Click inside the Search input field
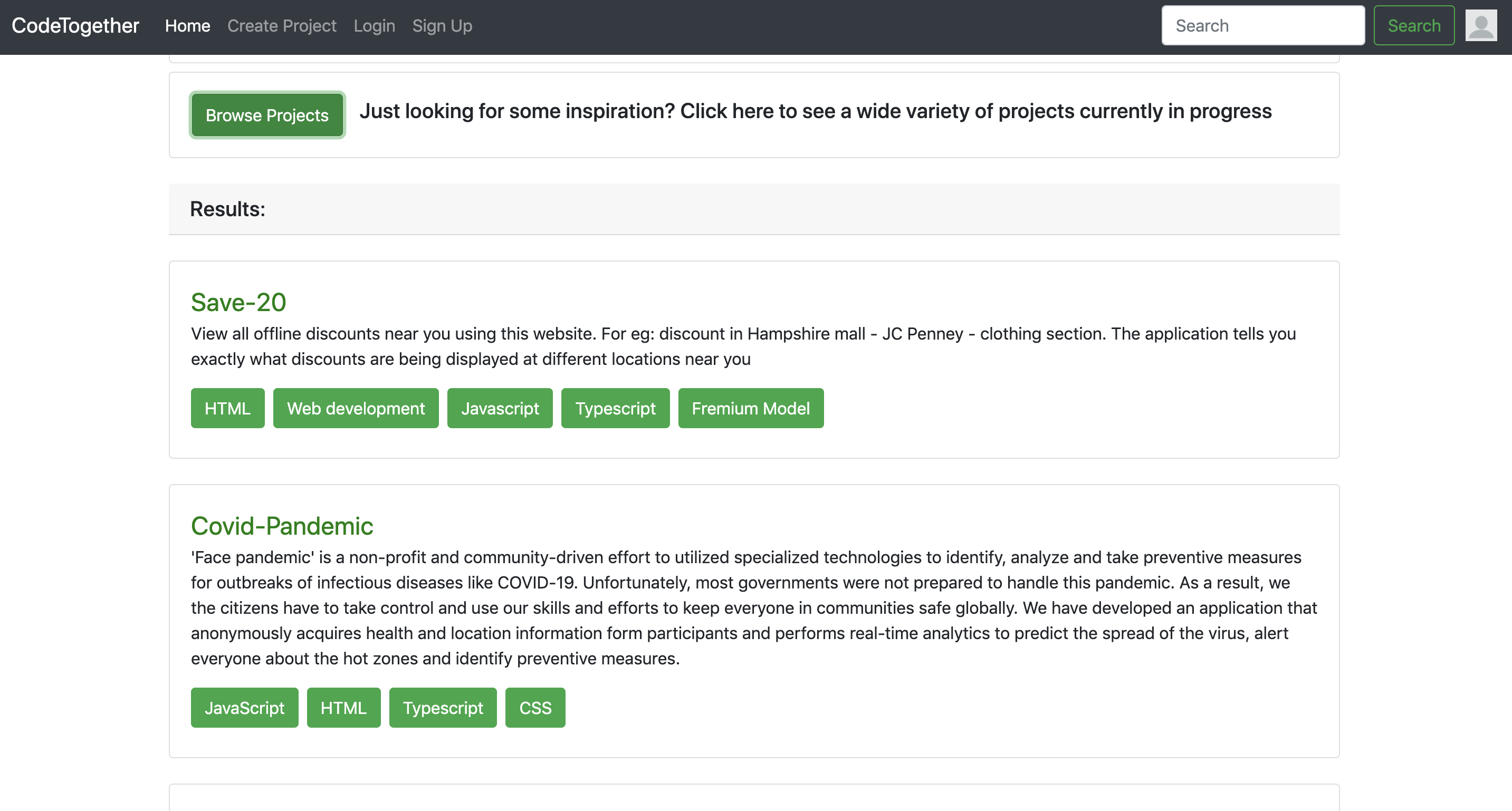Screen dimensions: 1512x811 (1262, 25)
